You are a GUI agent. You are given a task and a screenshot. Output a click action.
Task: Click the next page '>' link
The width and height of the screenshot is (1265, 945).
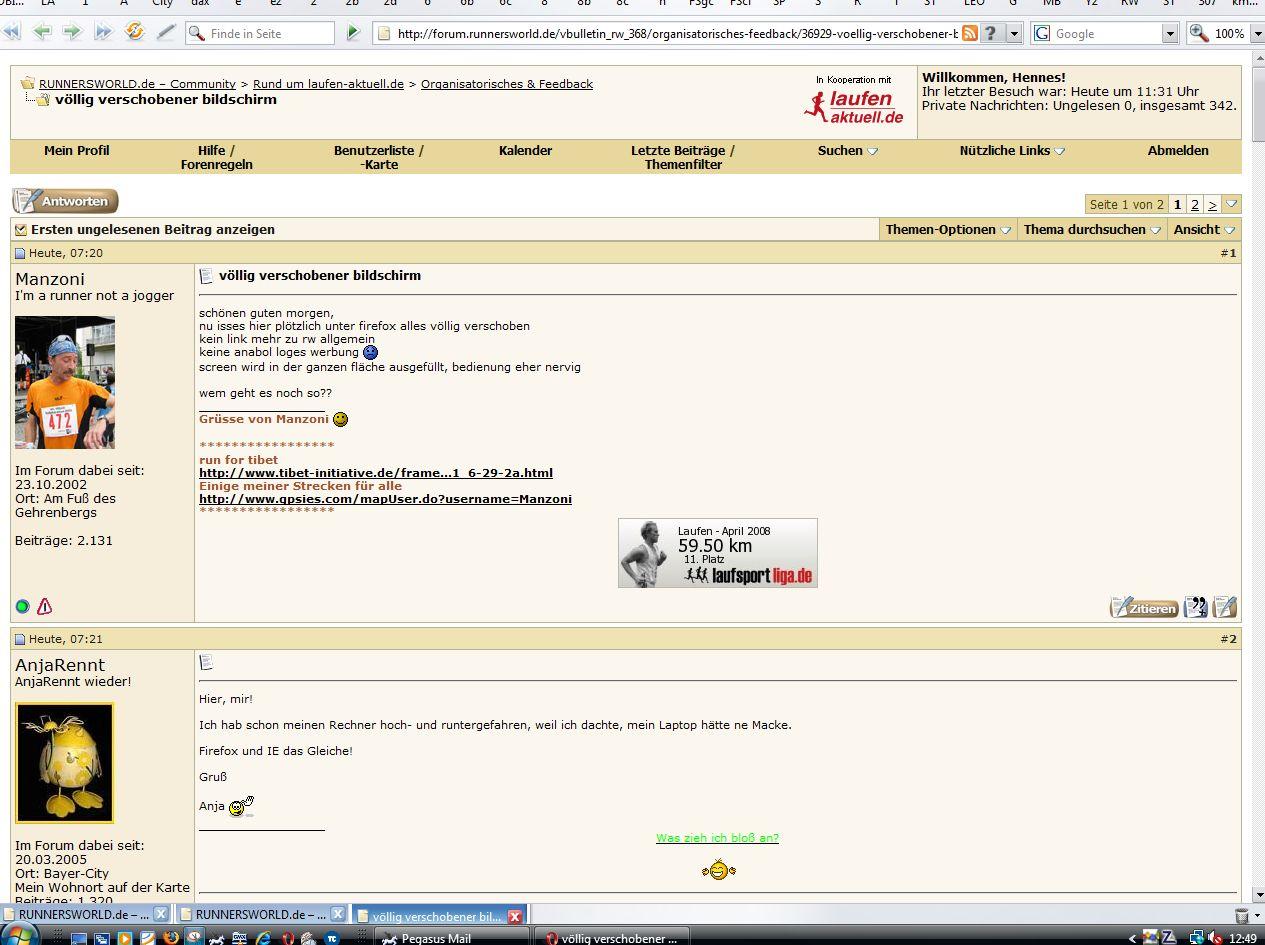tap(1212, 204)
